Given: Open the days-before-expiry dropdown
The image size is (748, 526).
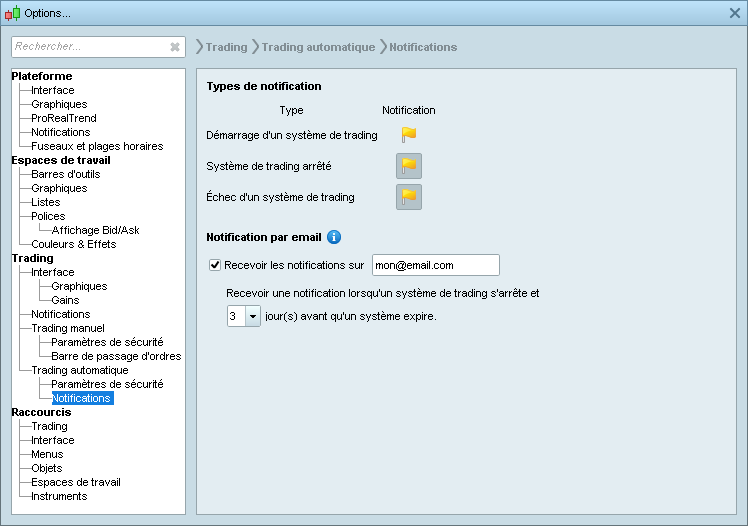Looking at the screenshot, I should click(252, 316).
